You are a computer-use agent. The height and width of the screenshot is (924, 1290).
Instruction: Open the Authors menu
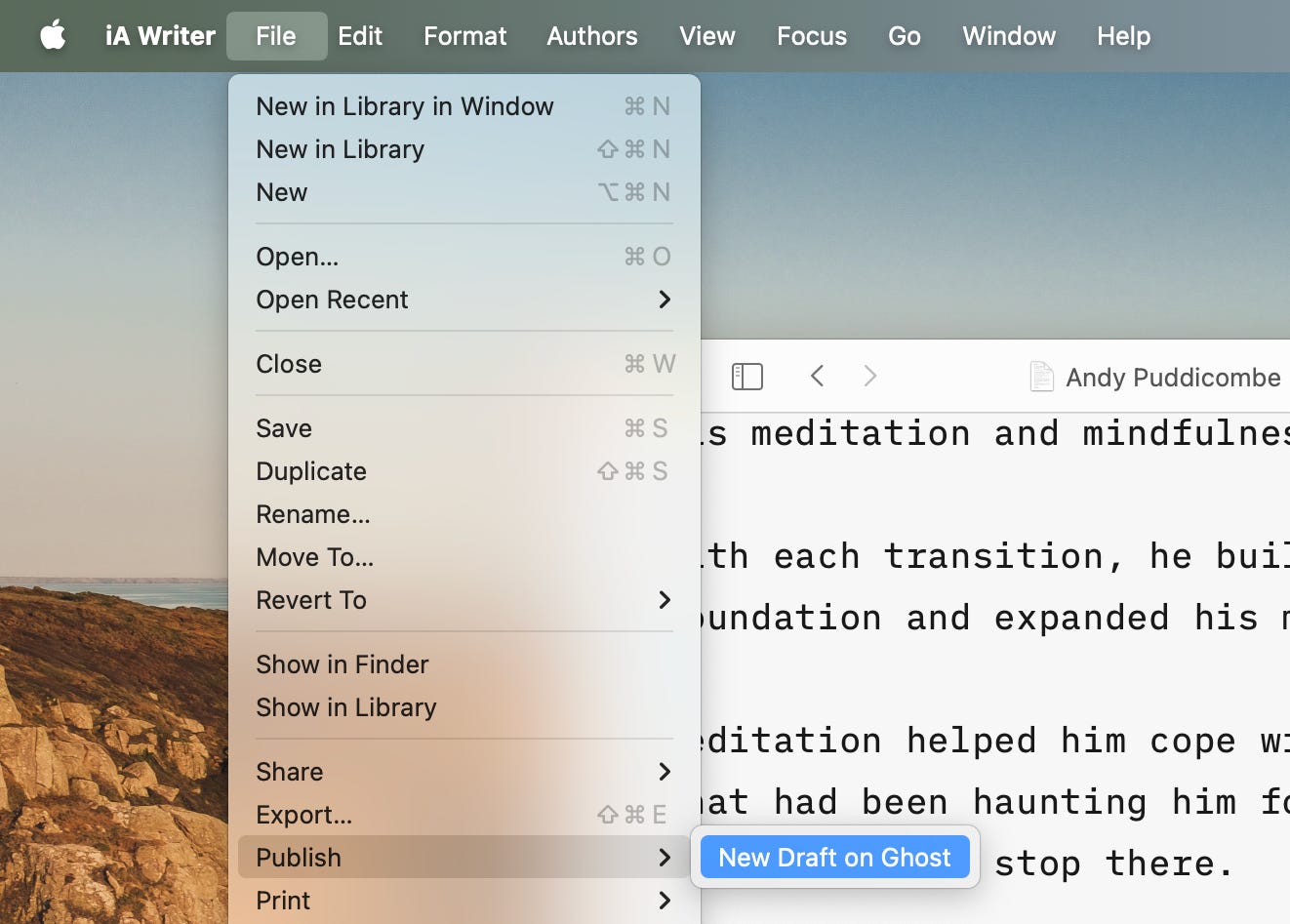592,36
